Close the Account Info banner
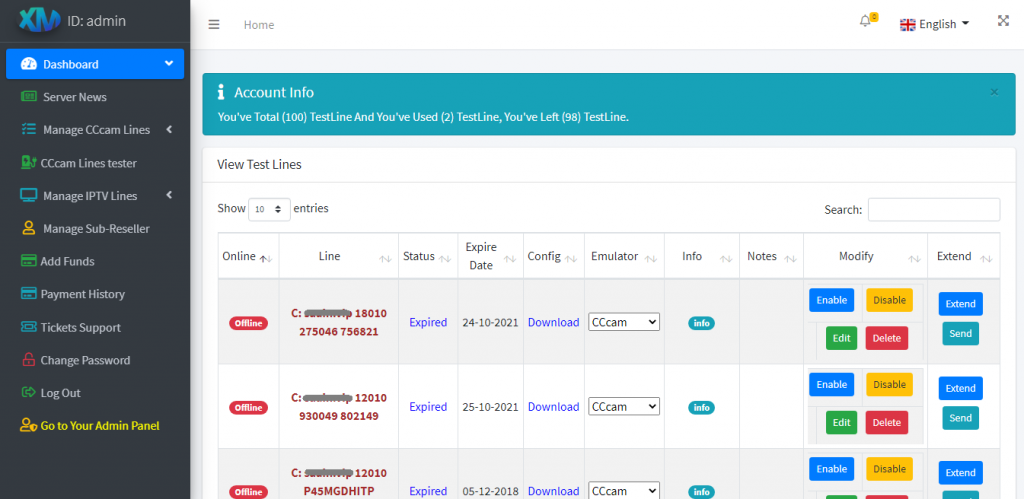Viewport: 1024px width, 499px height. coord(994,92)
